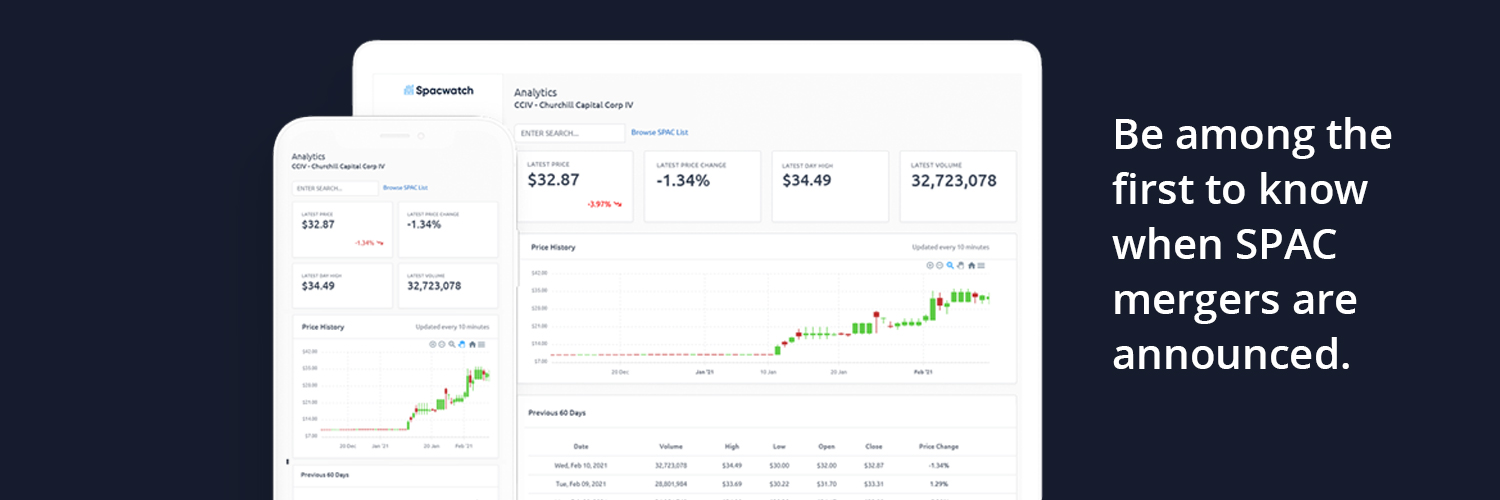The width and height of the screenshot is (1500, 500).
Task: Click the $30.00 low cell in the table
Action: pos(779,465)
